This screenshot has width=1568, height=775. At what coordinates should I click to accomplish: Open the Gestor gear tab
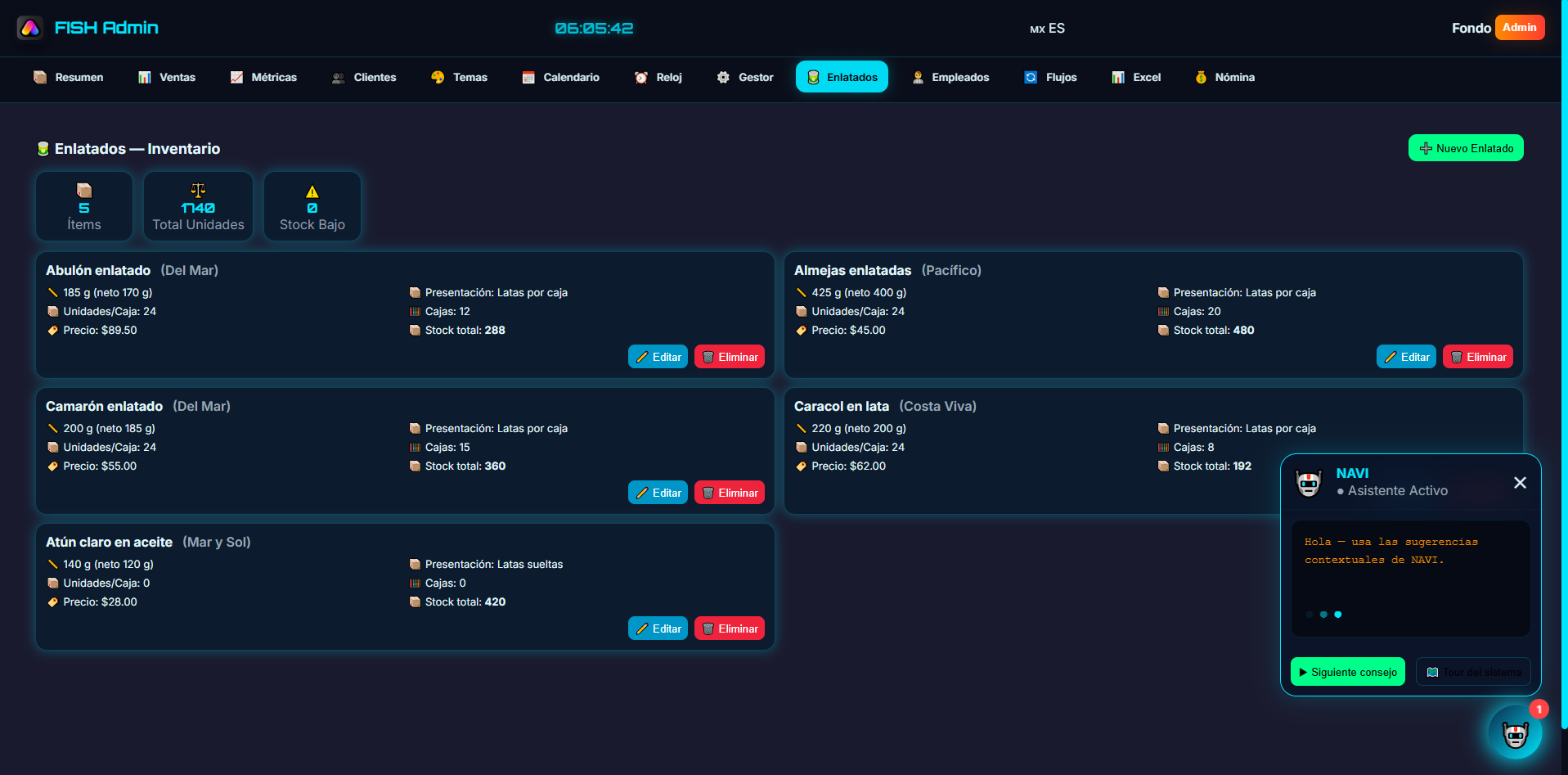(x=744, y=77)
